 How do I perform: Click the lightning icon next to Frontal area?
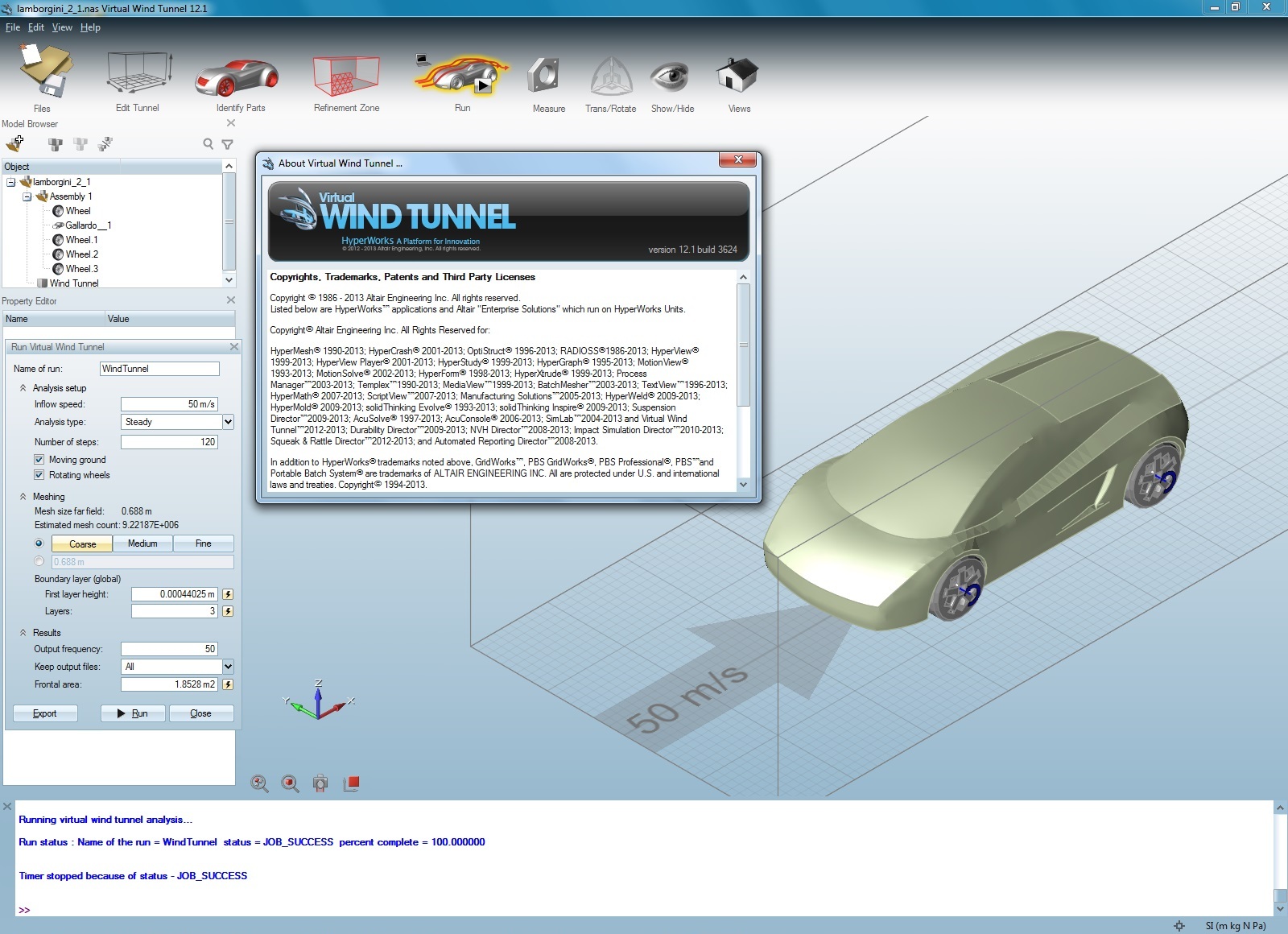tap(228, 684)
